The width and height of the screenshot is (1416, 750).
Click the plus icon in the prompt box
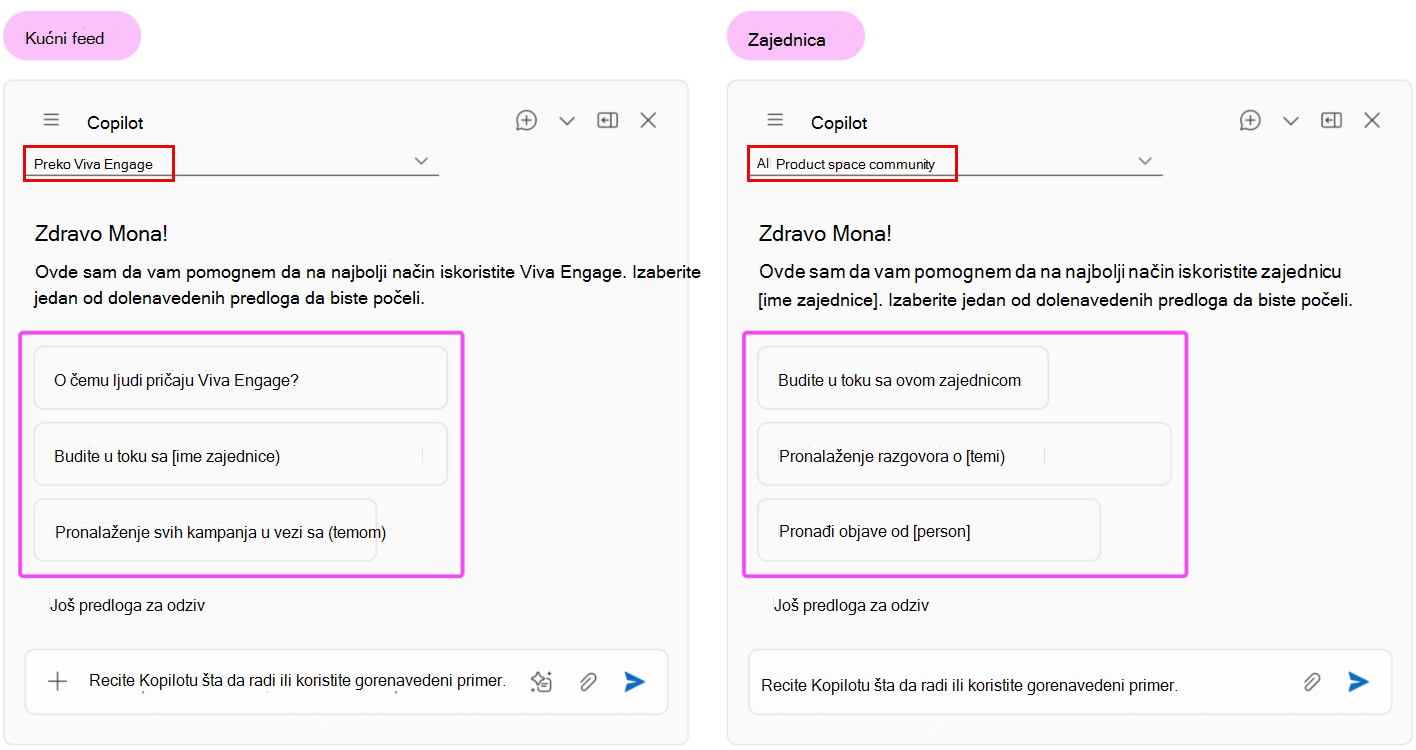coord(58,681)
